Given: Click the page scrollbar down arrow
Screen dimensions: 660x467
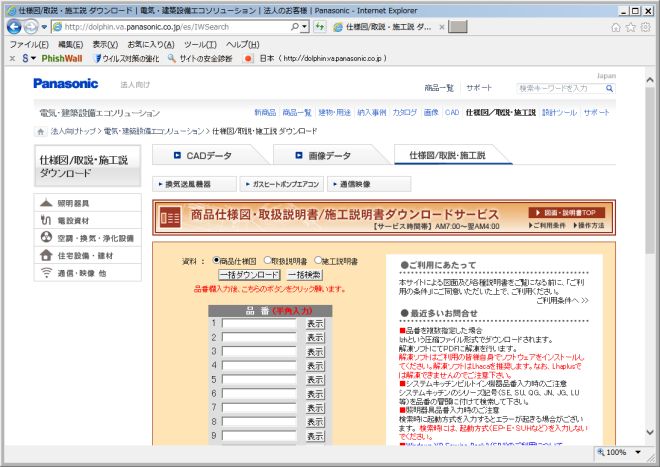Looking at the screenshot, I should click(x=650, y=432).
